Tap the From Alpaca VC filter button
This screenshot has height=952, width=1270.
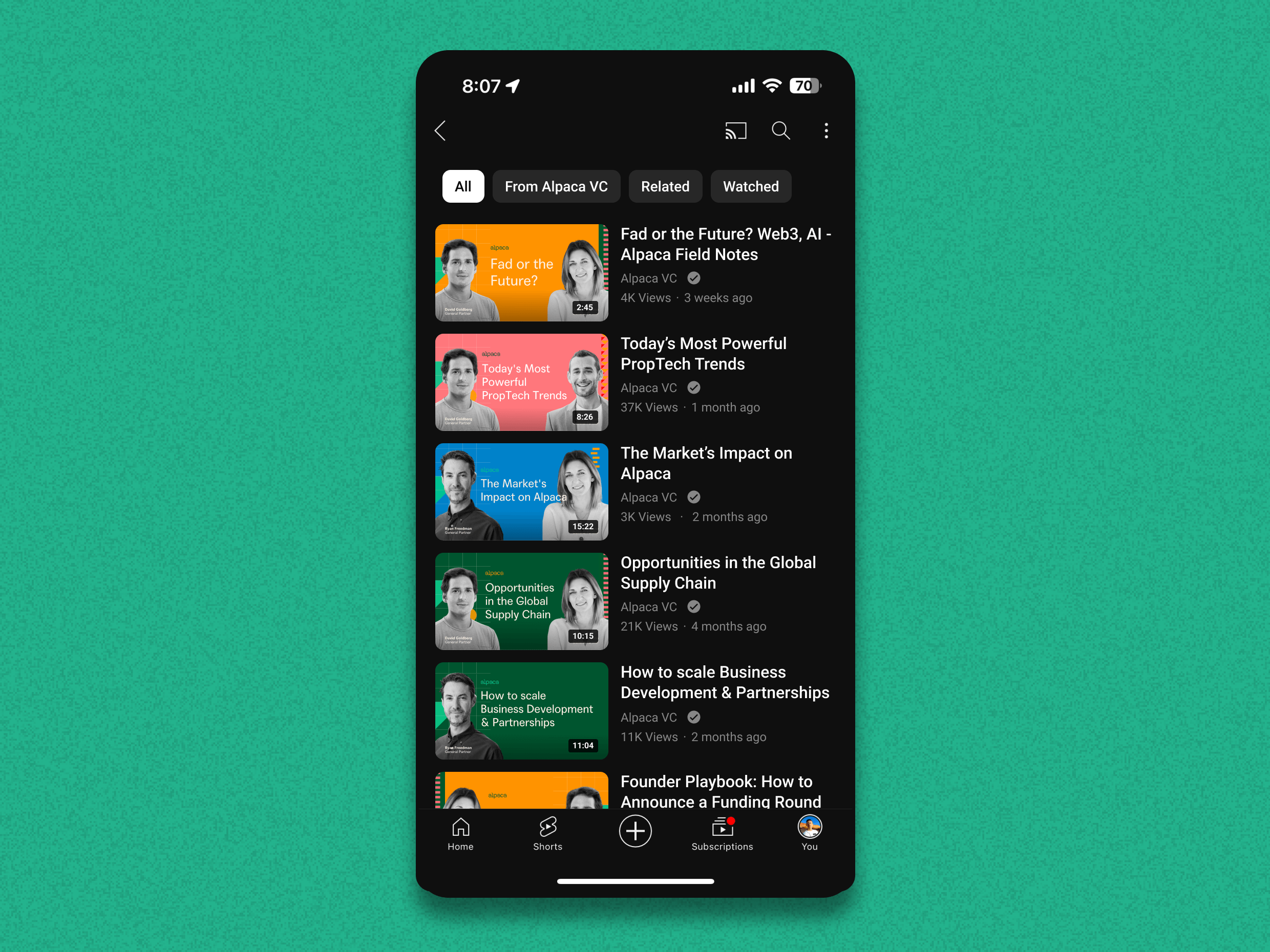(555, 186)
